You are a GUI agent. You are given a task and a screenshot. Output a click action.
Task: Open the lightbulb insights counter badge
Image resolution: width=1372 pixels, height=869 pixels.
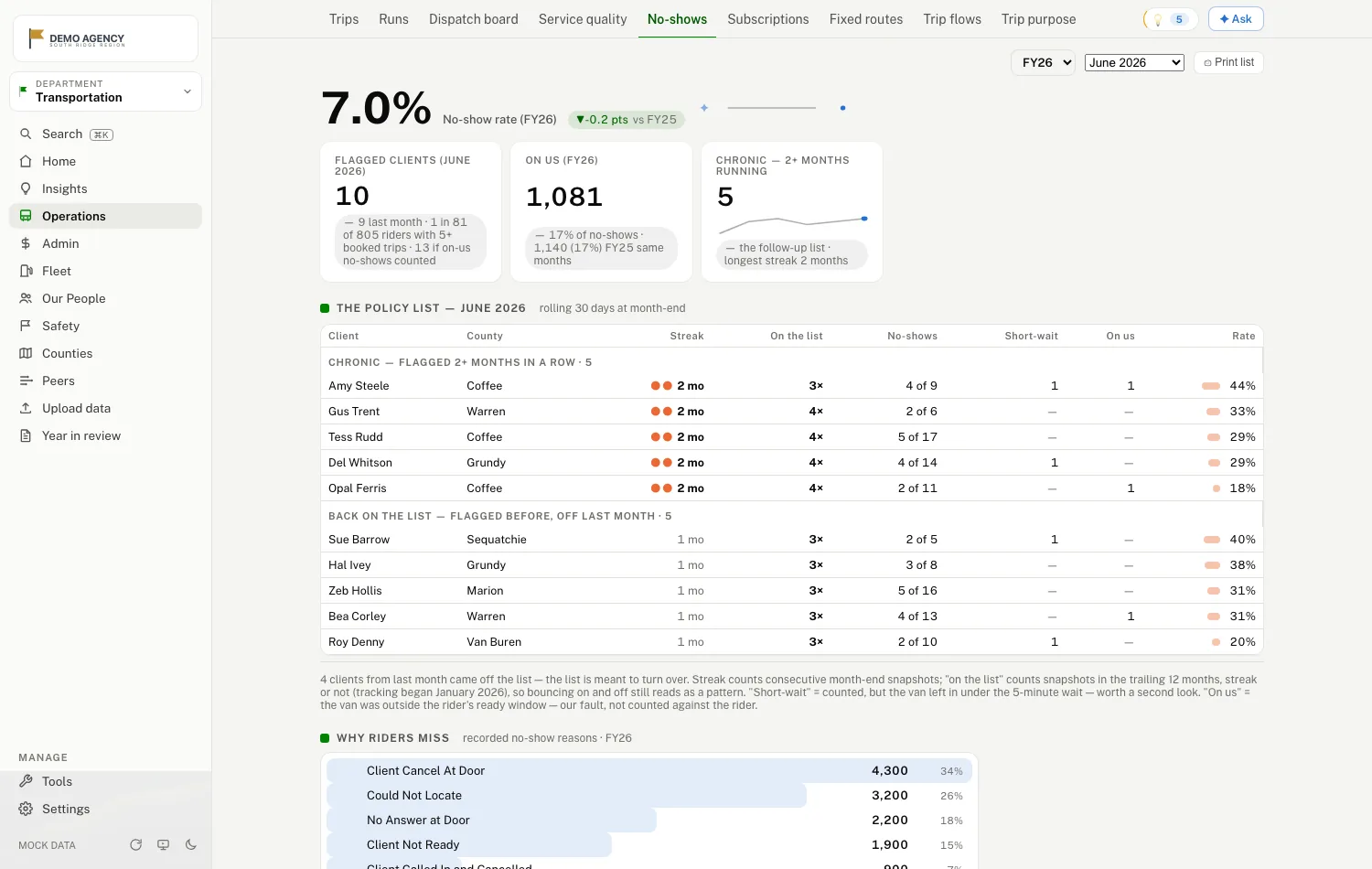[1171, 19]
